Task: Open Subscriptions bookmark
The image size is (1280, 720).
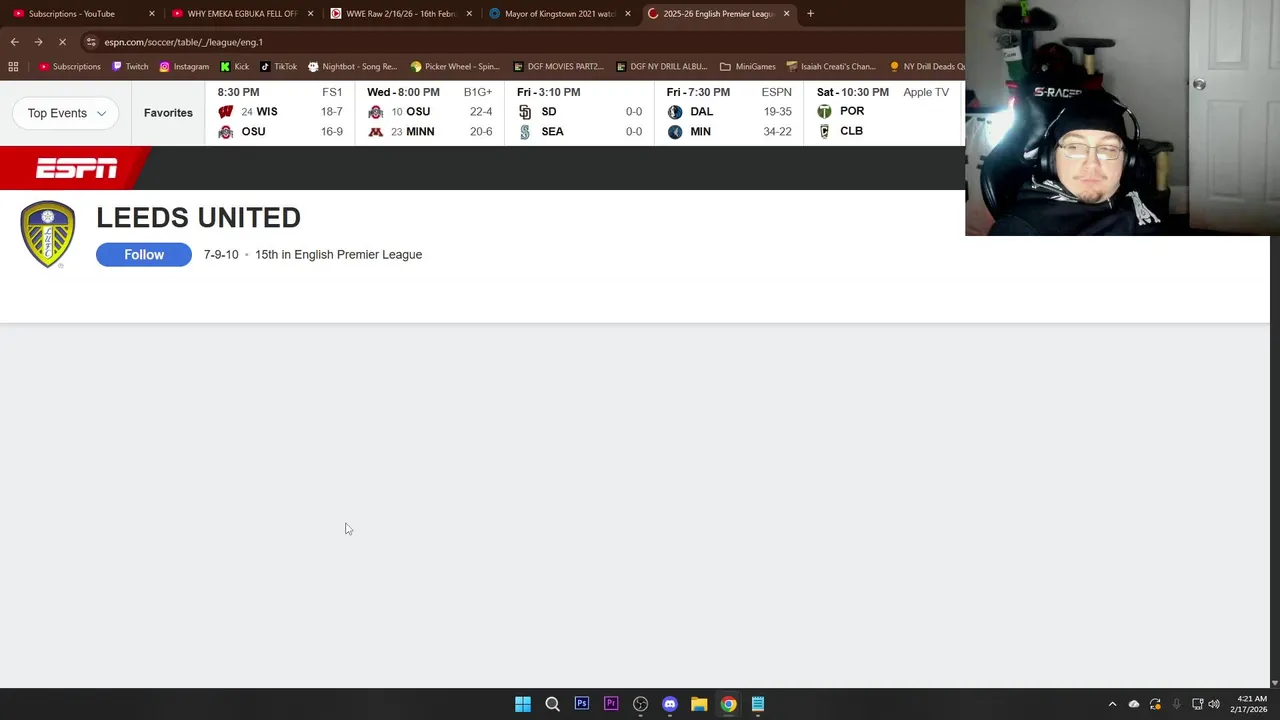Action: point(69,67)
